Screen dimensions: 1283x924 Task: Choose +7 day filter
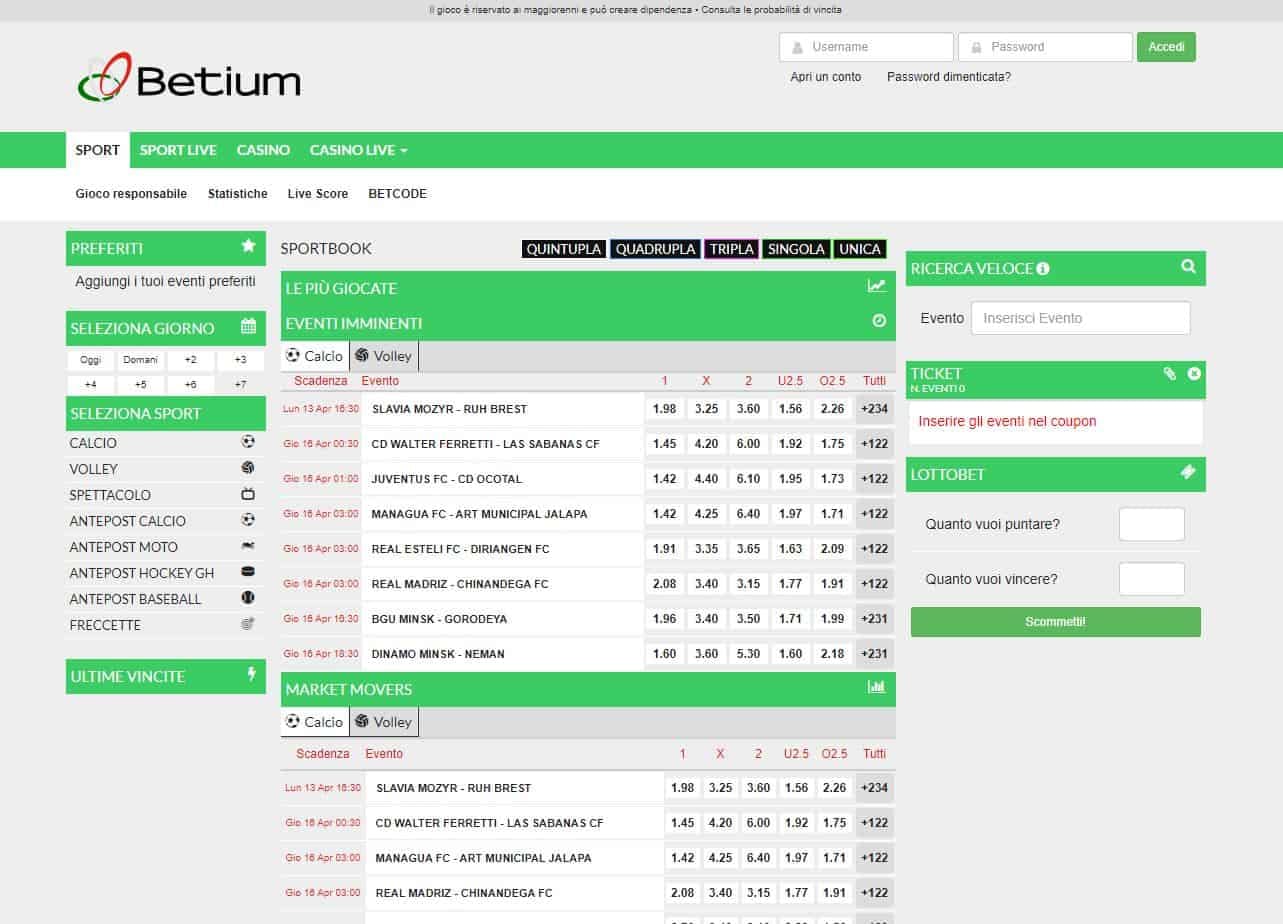[240, 384]
